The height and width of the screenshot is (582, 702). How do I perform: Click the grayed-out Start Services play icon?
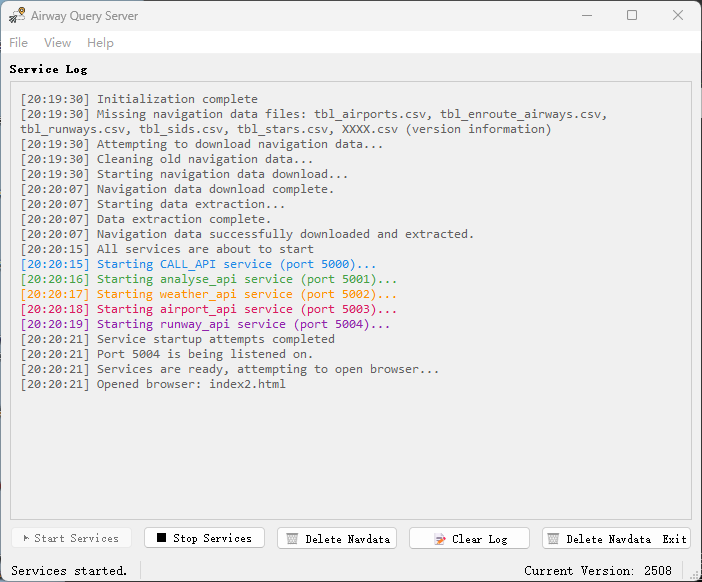click(x=26, y=538)
